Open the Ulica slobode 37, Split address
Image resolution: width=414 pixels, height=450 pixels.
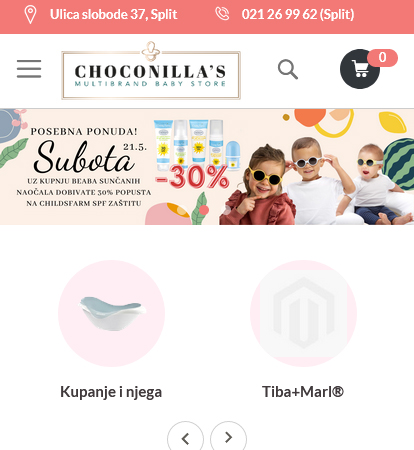[114, 14]
